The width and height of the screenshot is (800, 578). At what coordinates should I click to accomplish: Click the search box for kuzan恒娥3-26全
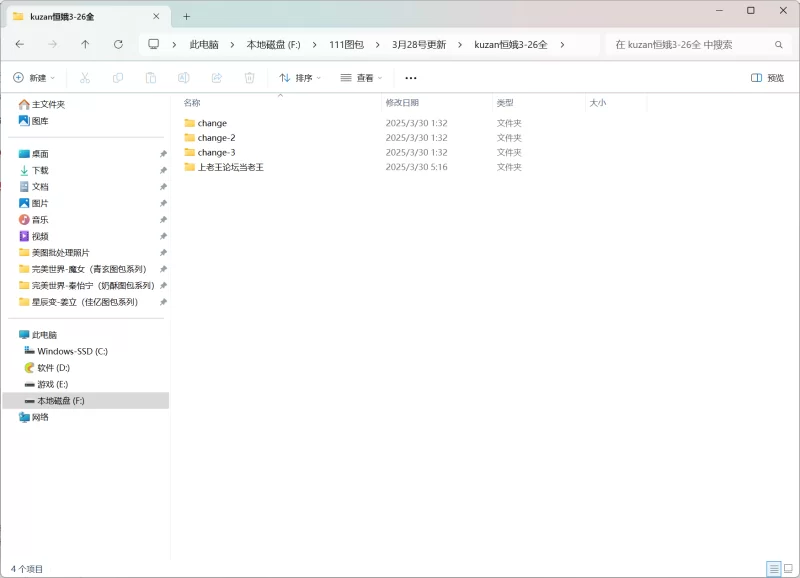[x=690, y=44]
